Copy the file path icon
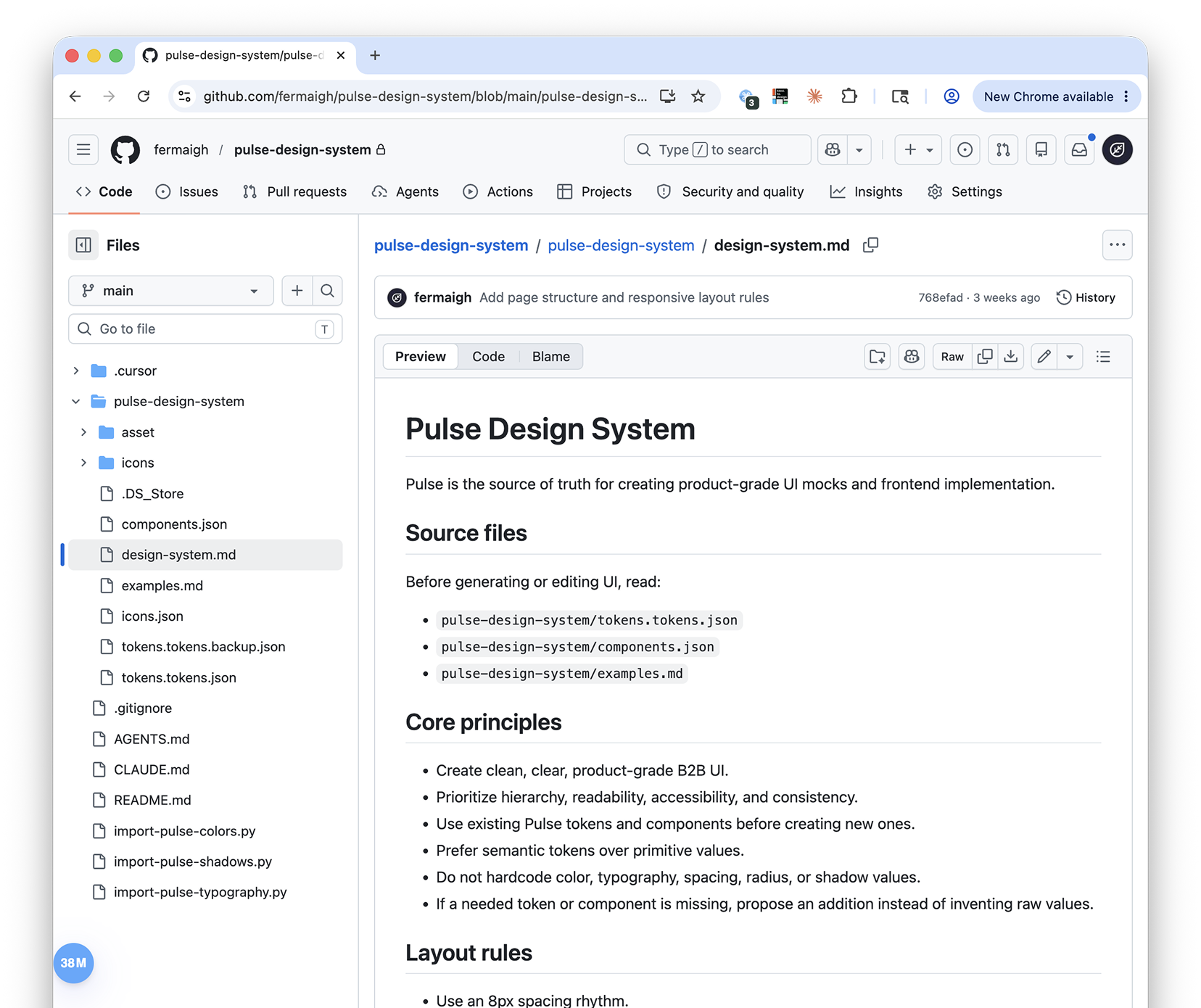Screen dimensions: 1201x1008 (x=871, y=245)
